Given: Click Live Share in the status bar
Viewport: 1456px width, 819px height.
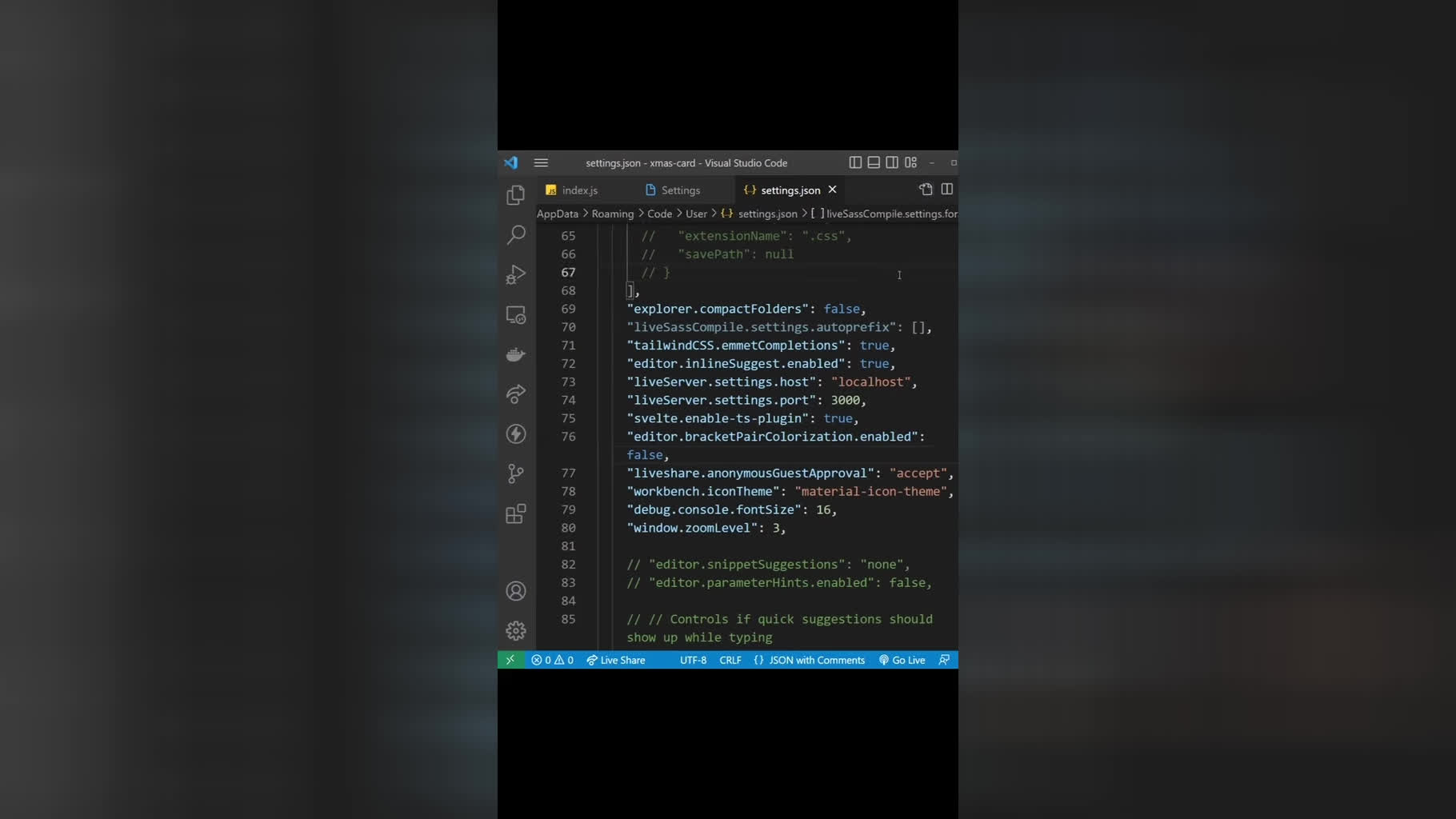Looking at the screenshot, I should (616, 660).
